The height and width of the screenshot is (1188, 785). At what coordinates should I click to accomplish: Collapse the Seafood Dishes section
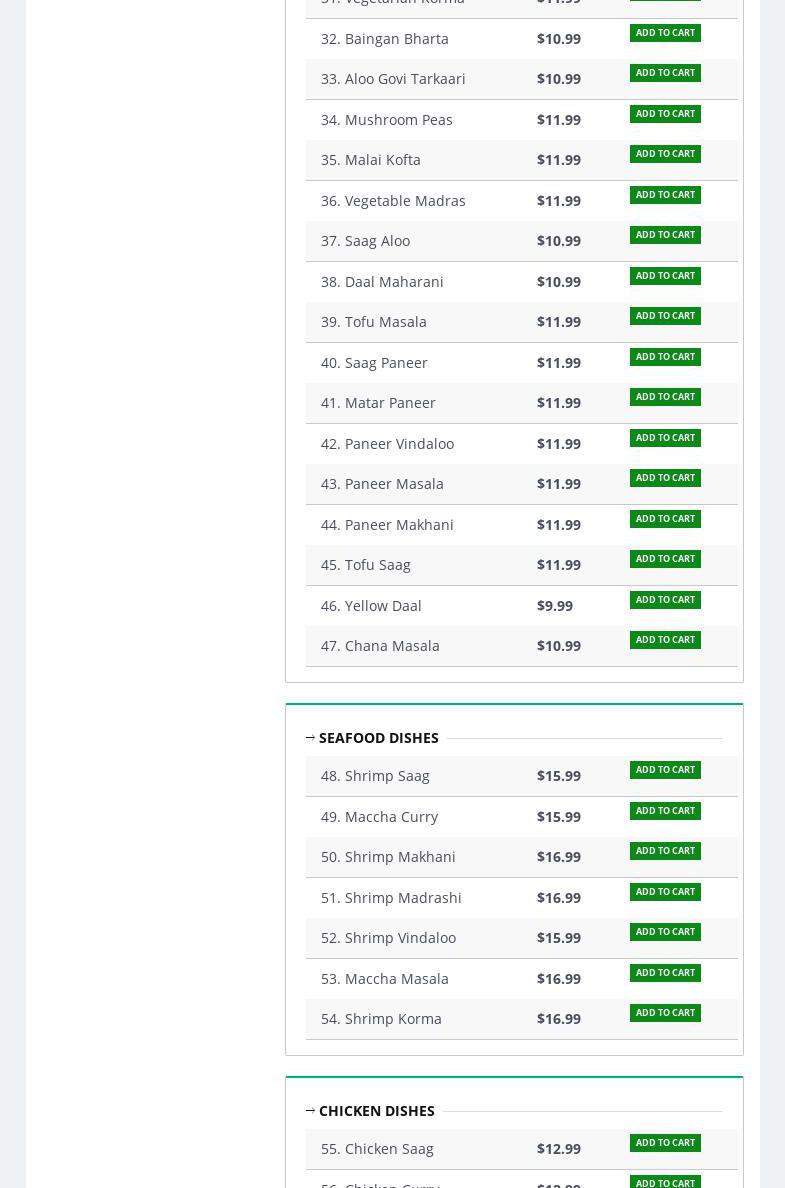pyautogui.click(x=311, y=738)
